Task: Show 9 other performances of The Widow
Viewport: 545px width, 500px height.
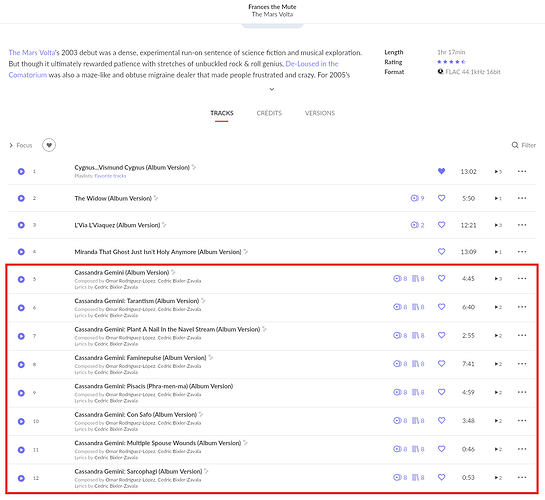Action: (417, 198)
